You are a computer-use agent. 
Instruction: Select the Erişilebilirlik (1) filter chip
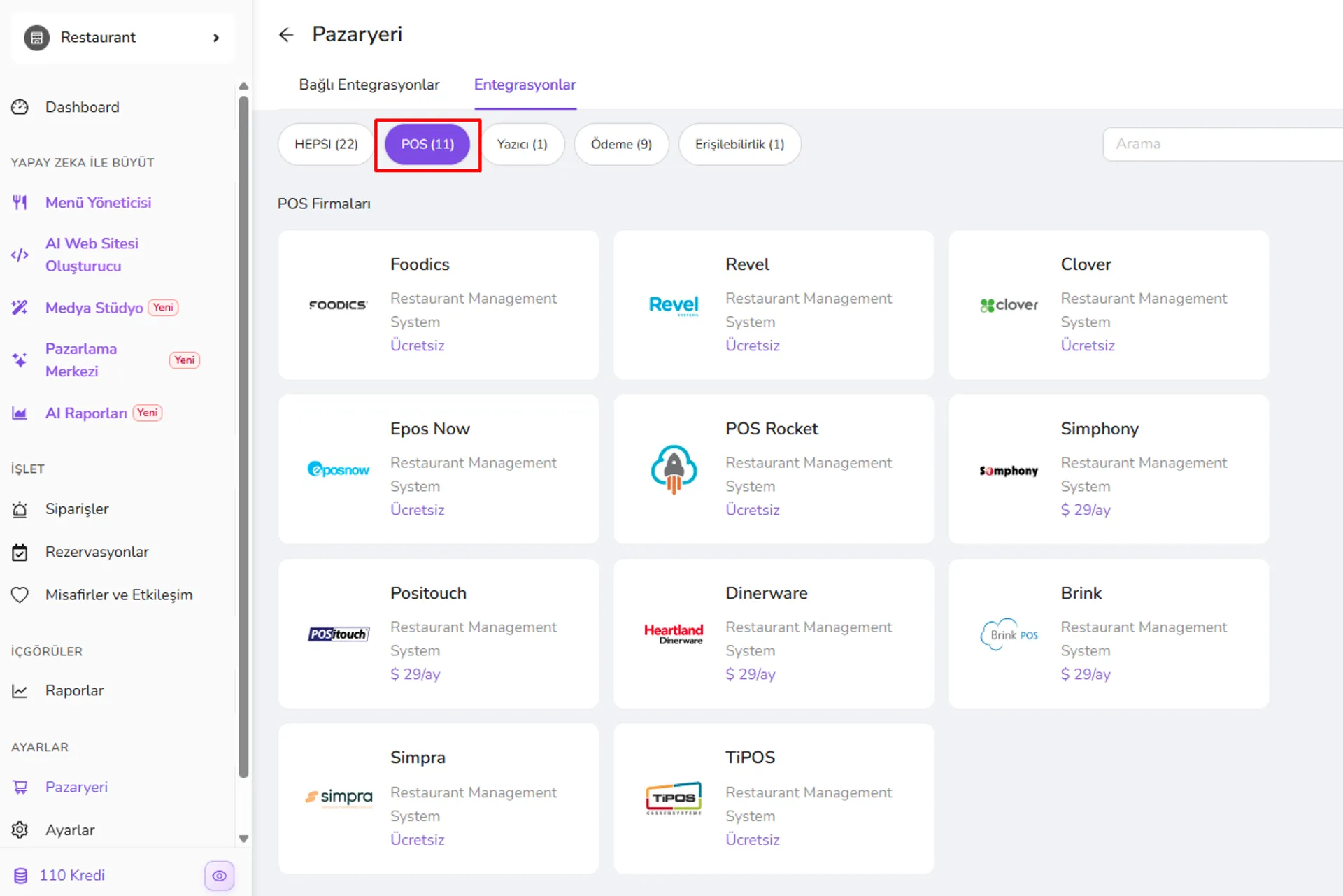coord(739,144)
